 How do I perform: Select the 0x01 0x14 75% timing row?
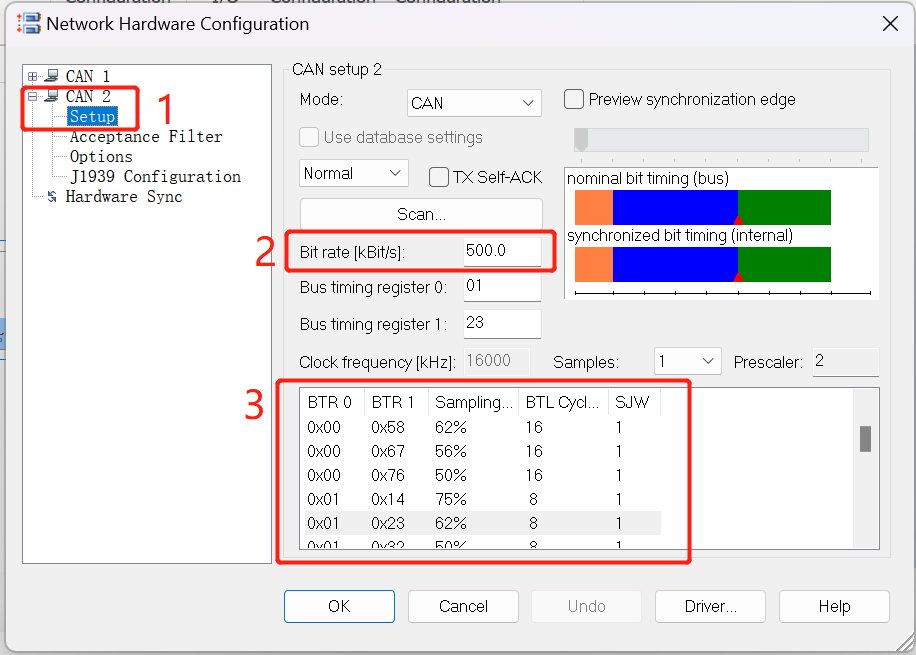483,499
